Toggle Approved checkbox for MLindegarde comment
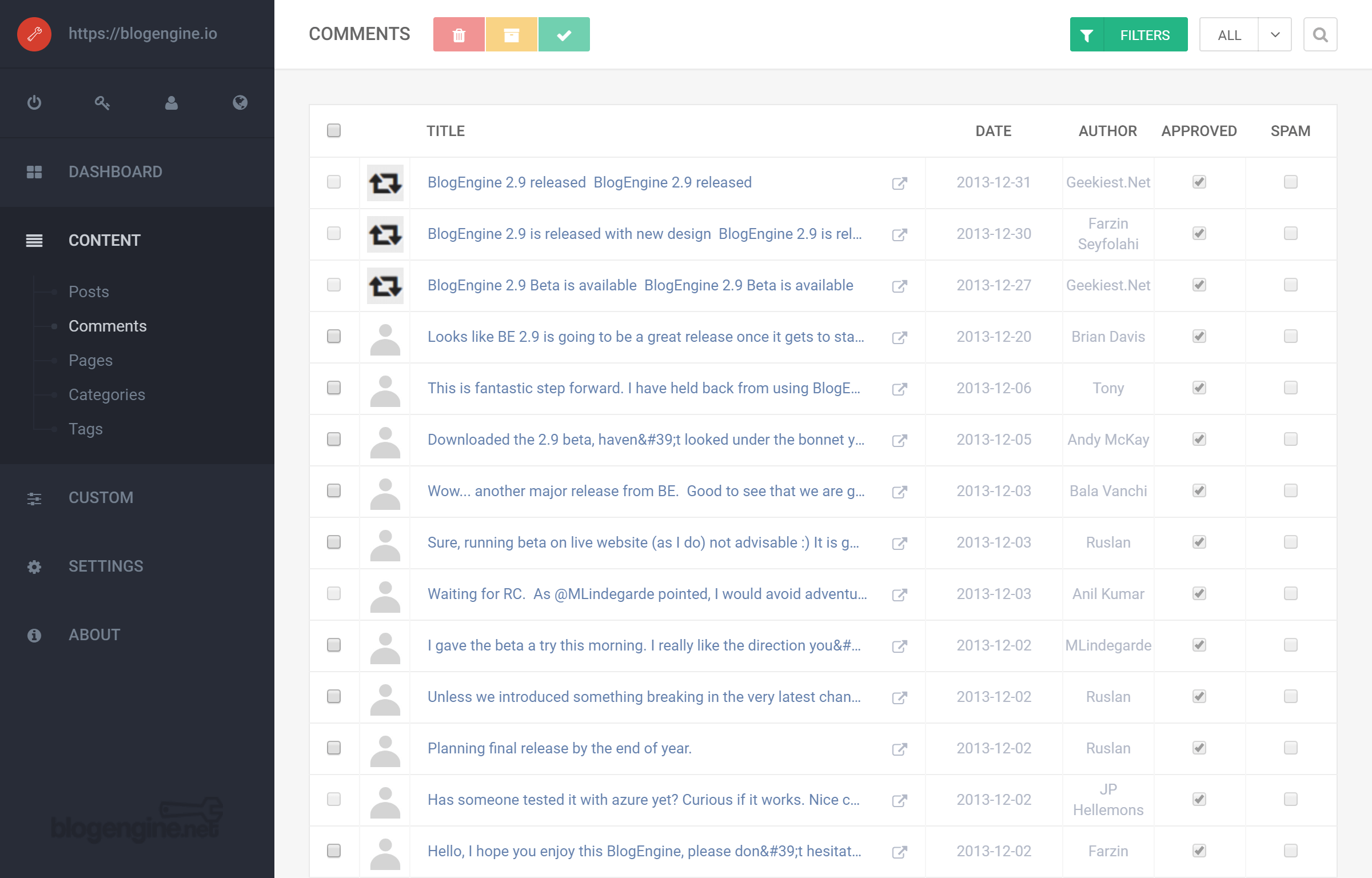Viewport: 1372px width, 878px height. [1199, 645]
